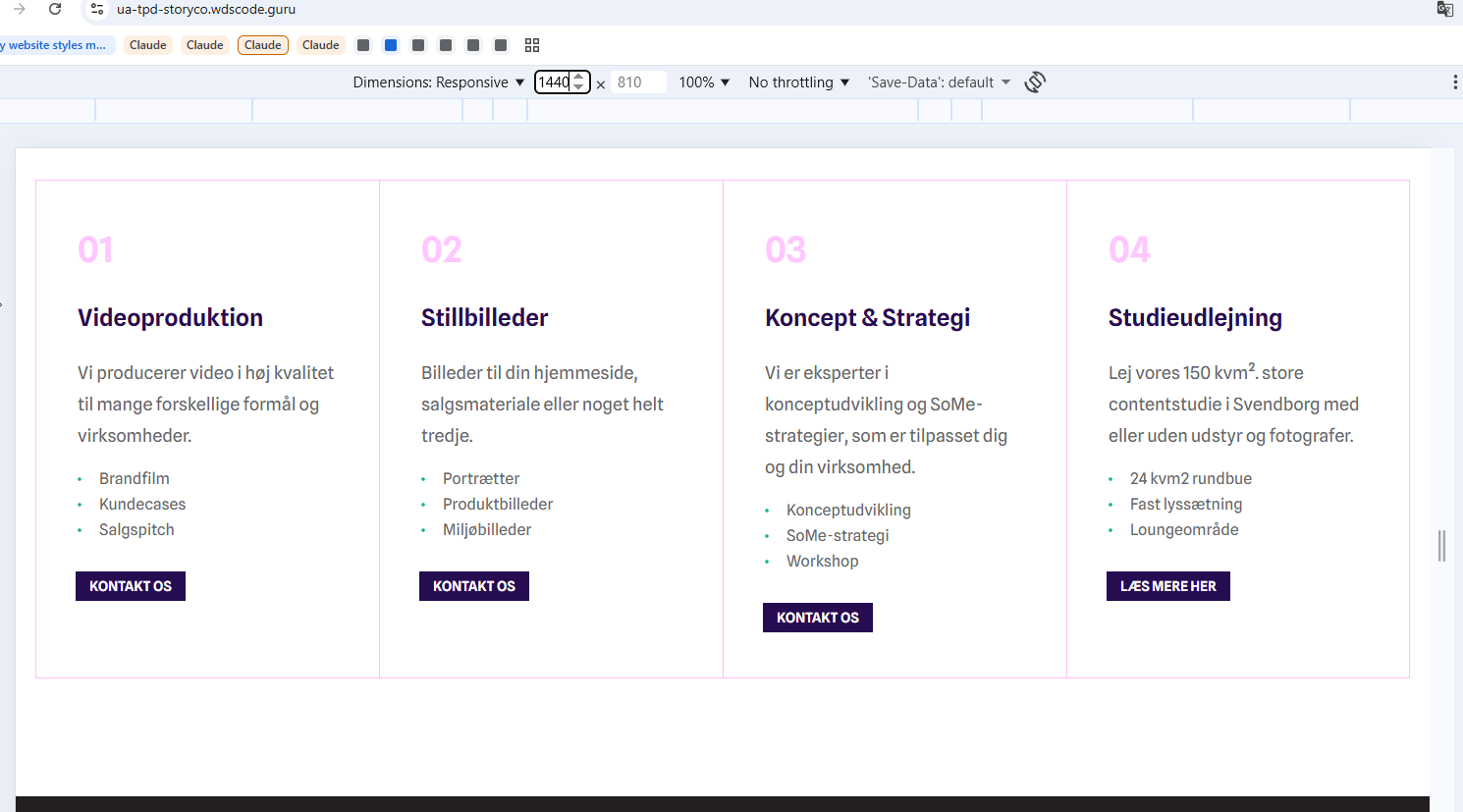The image size is (1463, 812).
Task: Open the 'Save-Data': default dropdown
Action: click(939, 82)
